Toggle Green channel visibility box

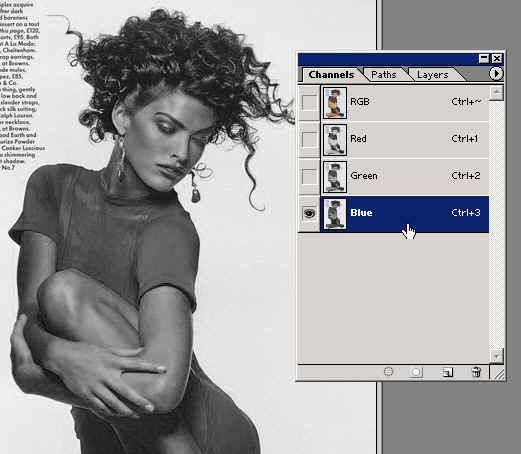309,176
